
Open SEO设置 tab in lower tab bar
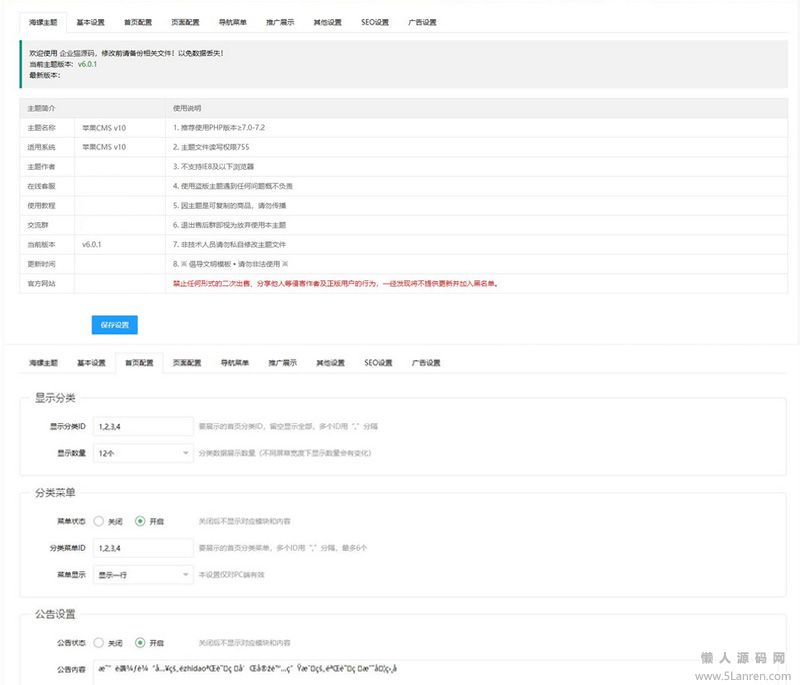[378, 363]
